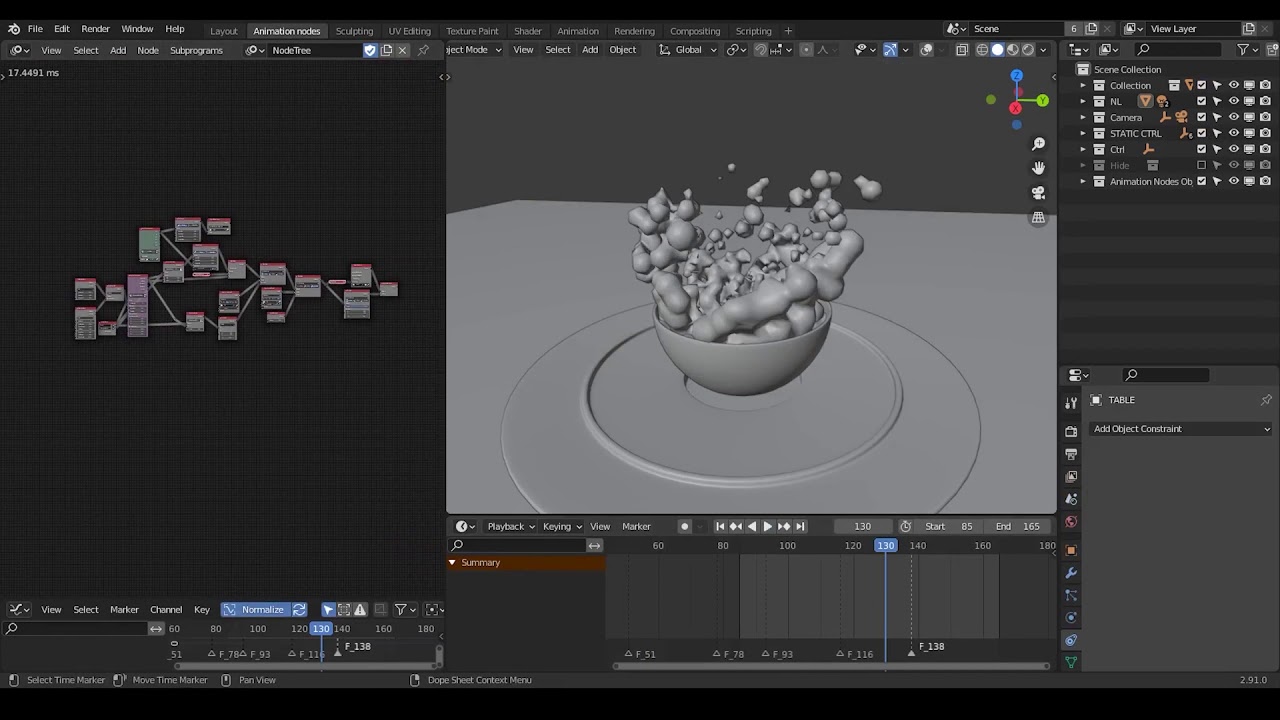Open the Blender logo menu
The height and width of the screenshot is (720, 1280).
pos(14,29)
